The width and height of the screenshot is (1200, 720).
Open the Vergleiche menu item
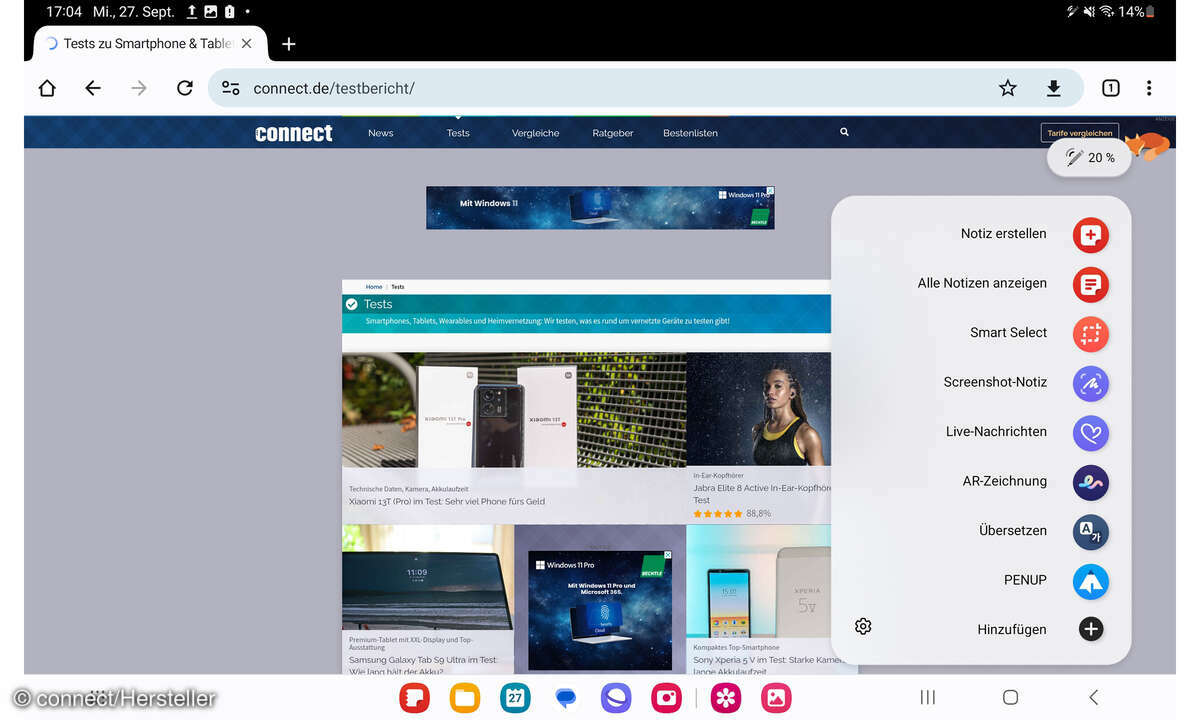pos(536,133)
